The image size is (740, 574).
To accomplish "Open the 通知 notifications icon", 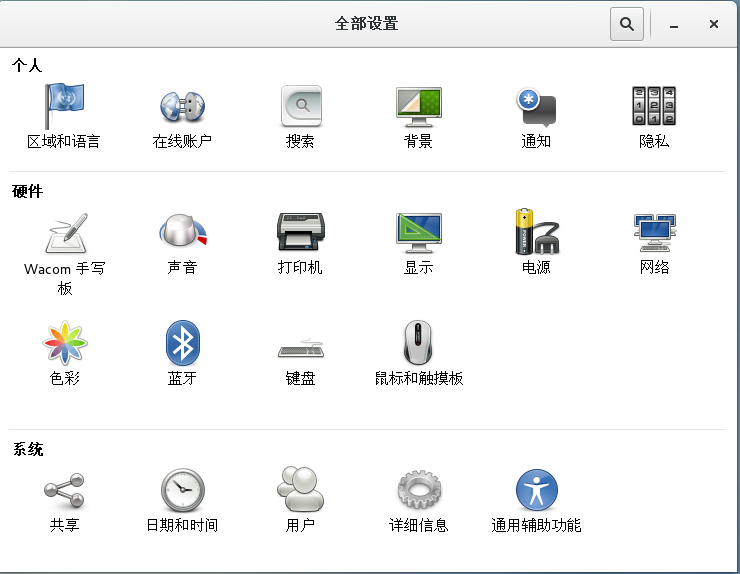I will coord(537,107).
